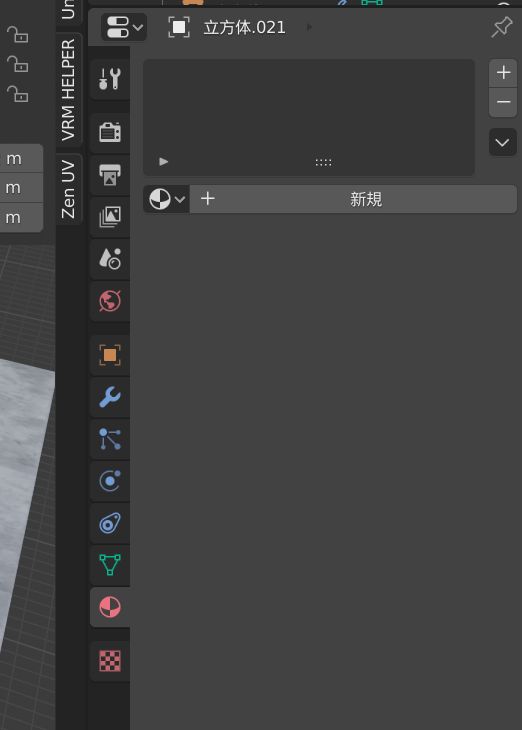Add a material slot with plus button
522x730 pixels.
click(503, 73)
